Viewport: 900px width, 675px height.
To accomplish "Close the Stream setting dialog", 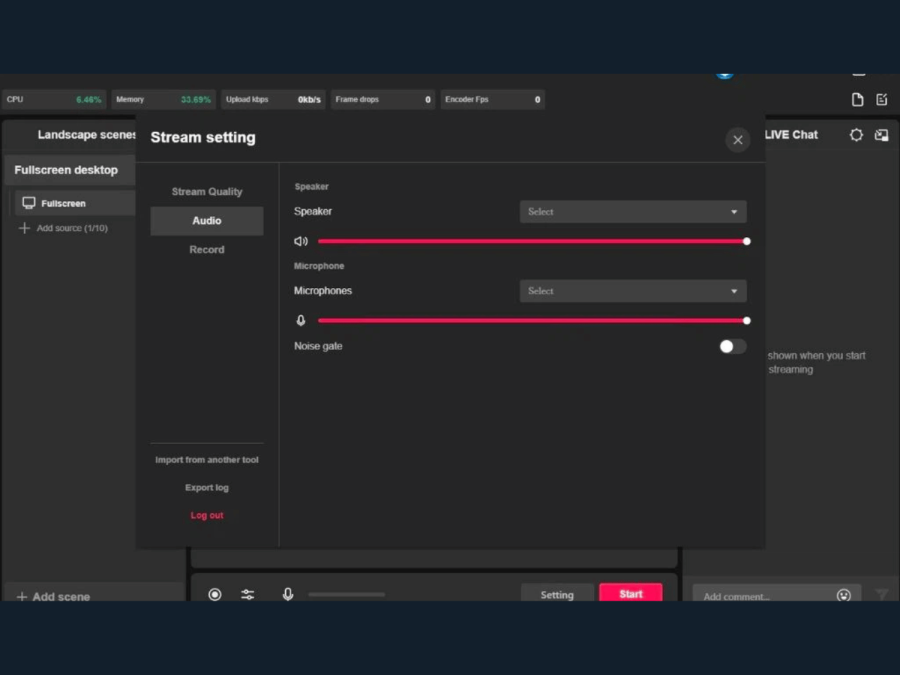I will [x=738, y=139].
